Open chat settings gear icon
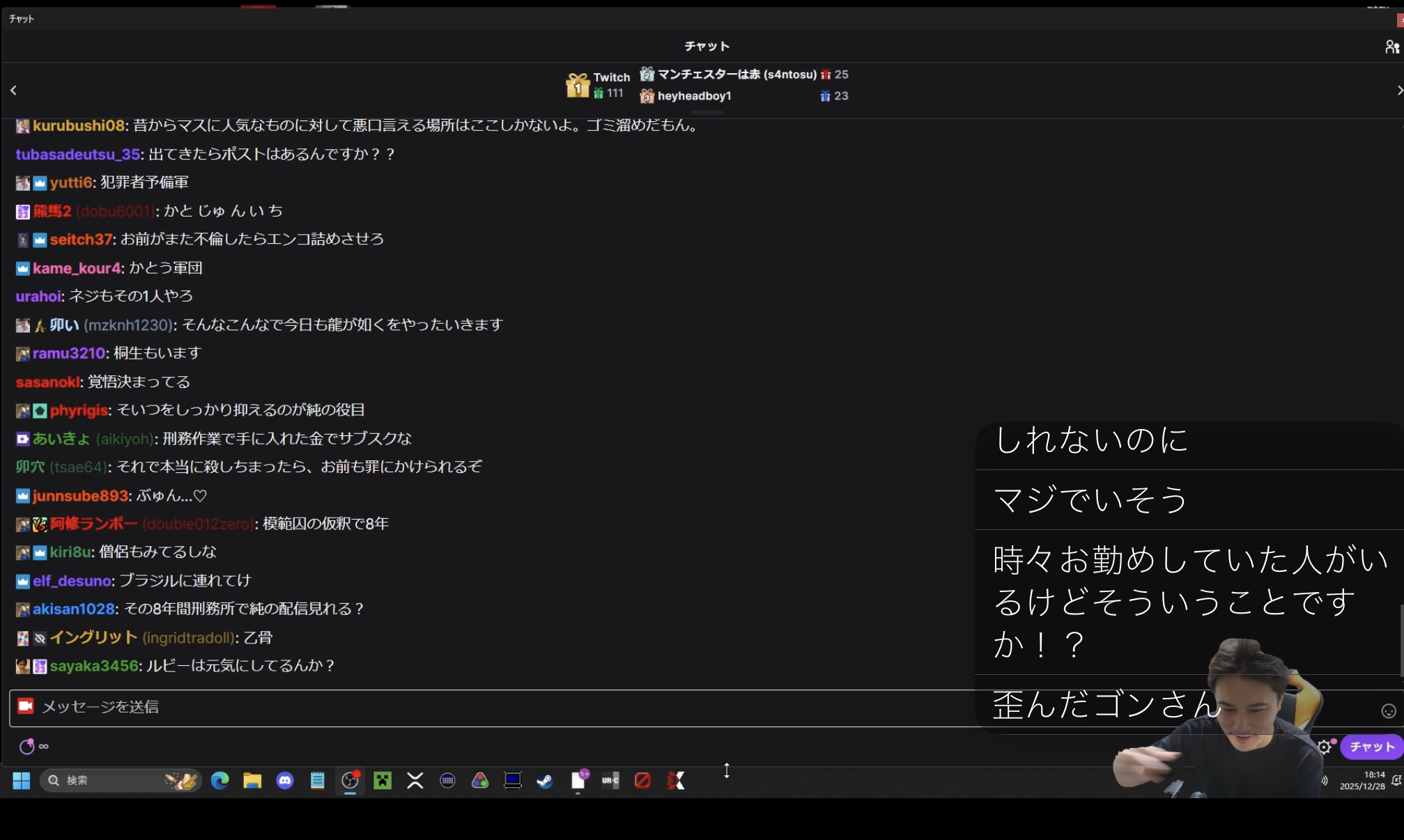Screen dimensions: 1404x840 pos(1324,747)
